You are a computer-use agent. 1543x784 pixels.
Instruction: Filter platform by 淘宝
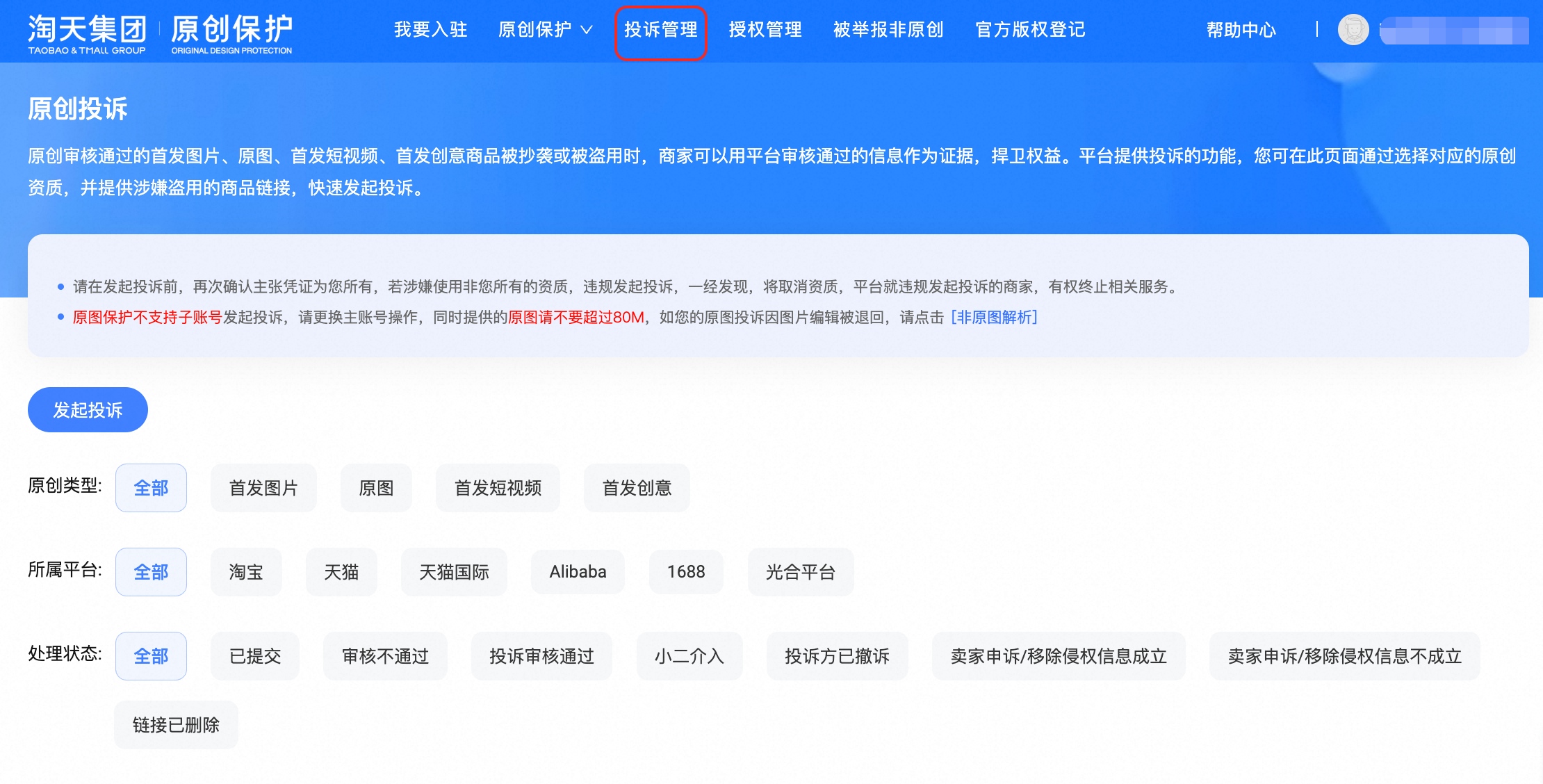[x=246, y=572]
